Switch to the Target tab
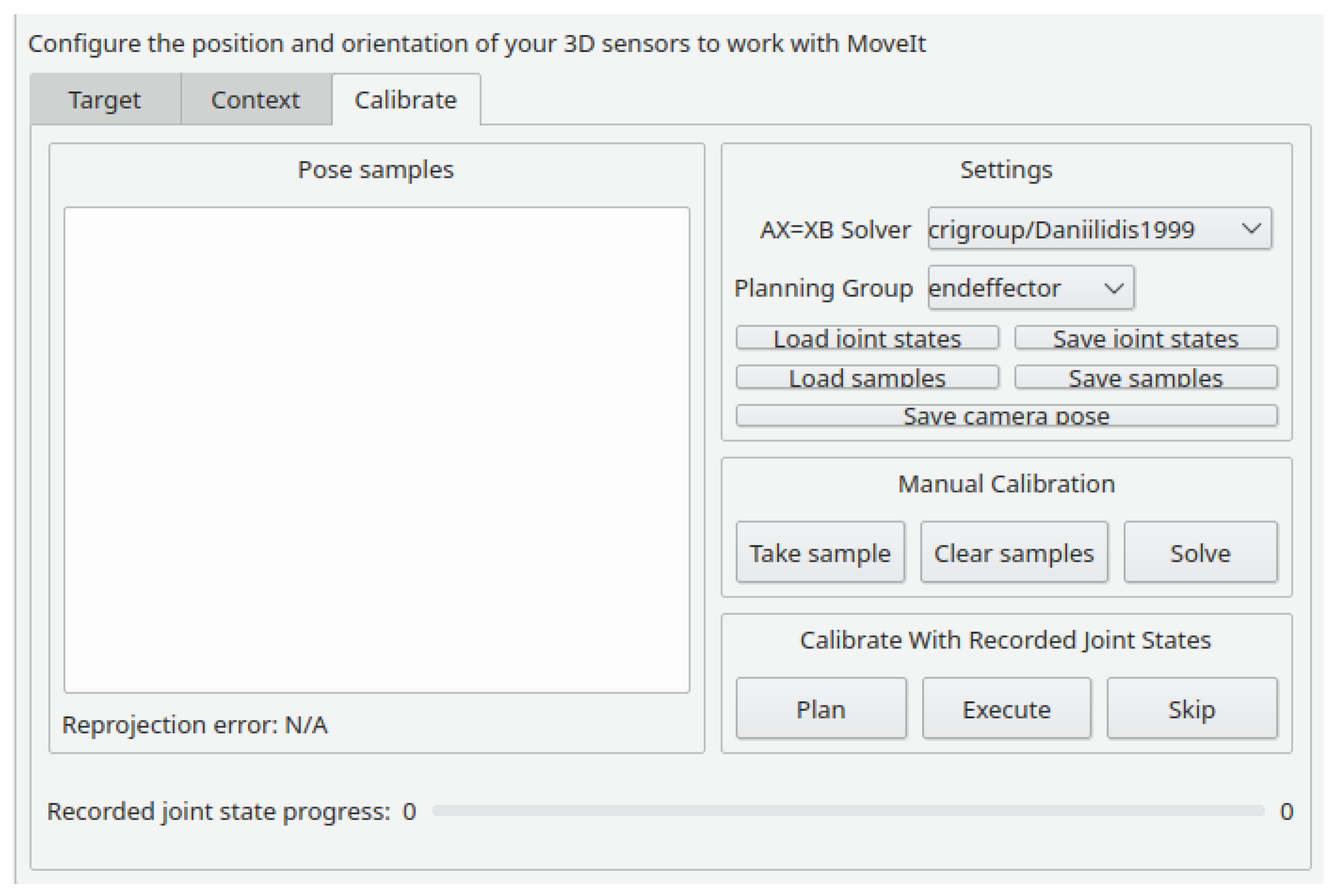Screen dimensions: 1338x896 (104, 100)
